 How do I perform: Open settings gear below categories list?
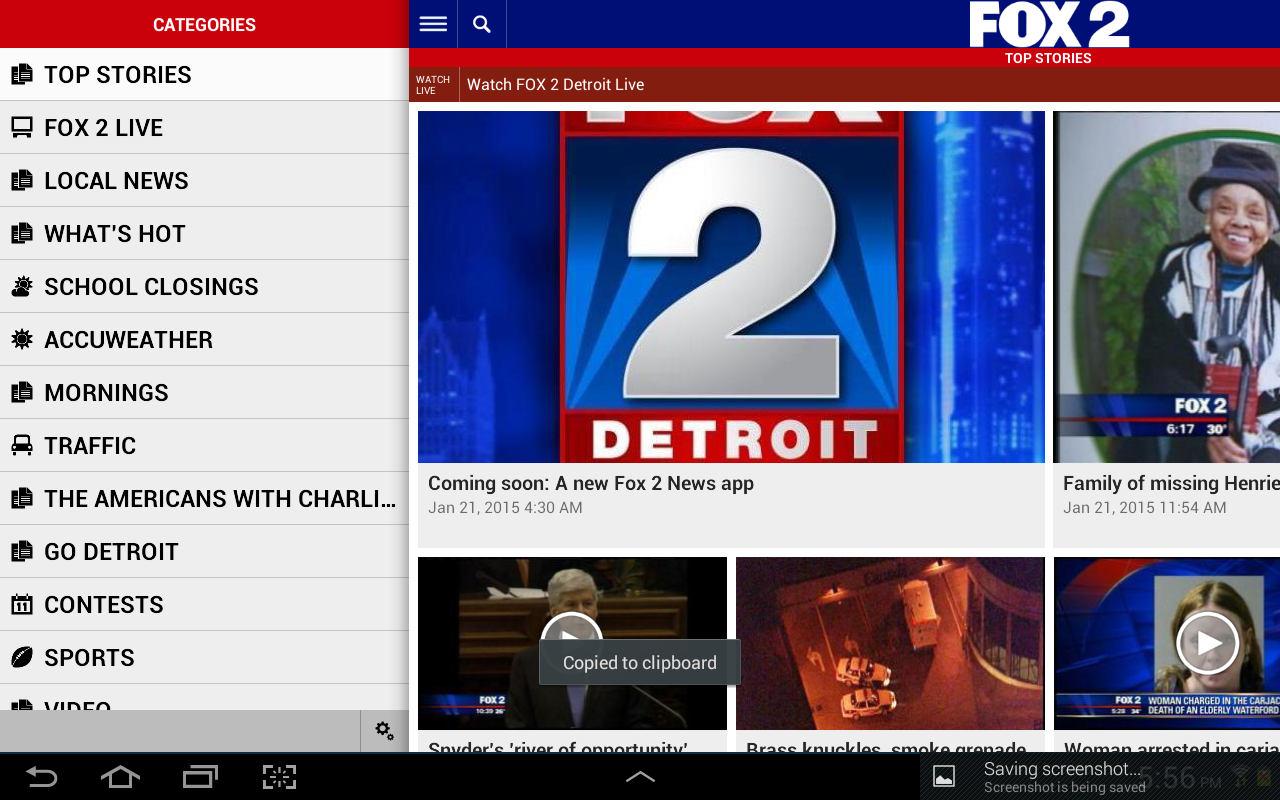click(x=384, y=731)
